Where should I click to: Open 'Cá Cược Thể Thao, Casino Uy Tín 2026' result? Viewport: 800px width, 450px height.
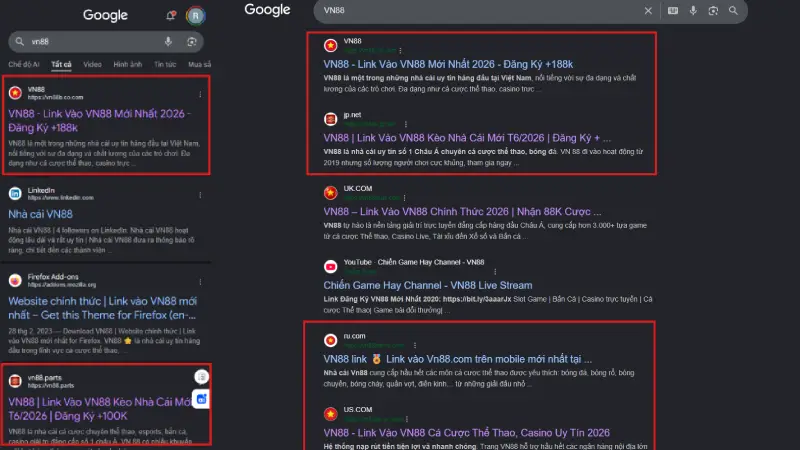tap(466, 433)
